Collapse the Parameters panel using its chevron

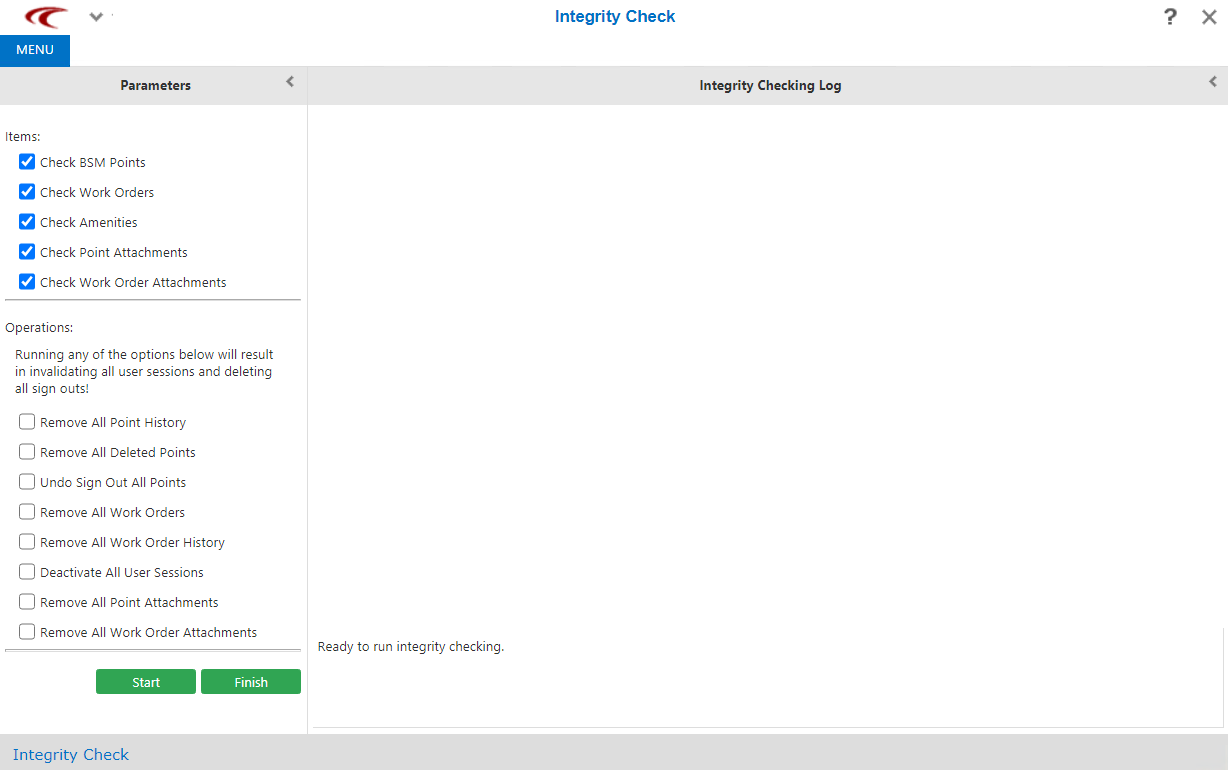pyautogui.click(x=290, y=82)
